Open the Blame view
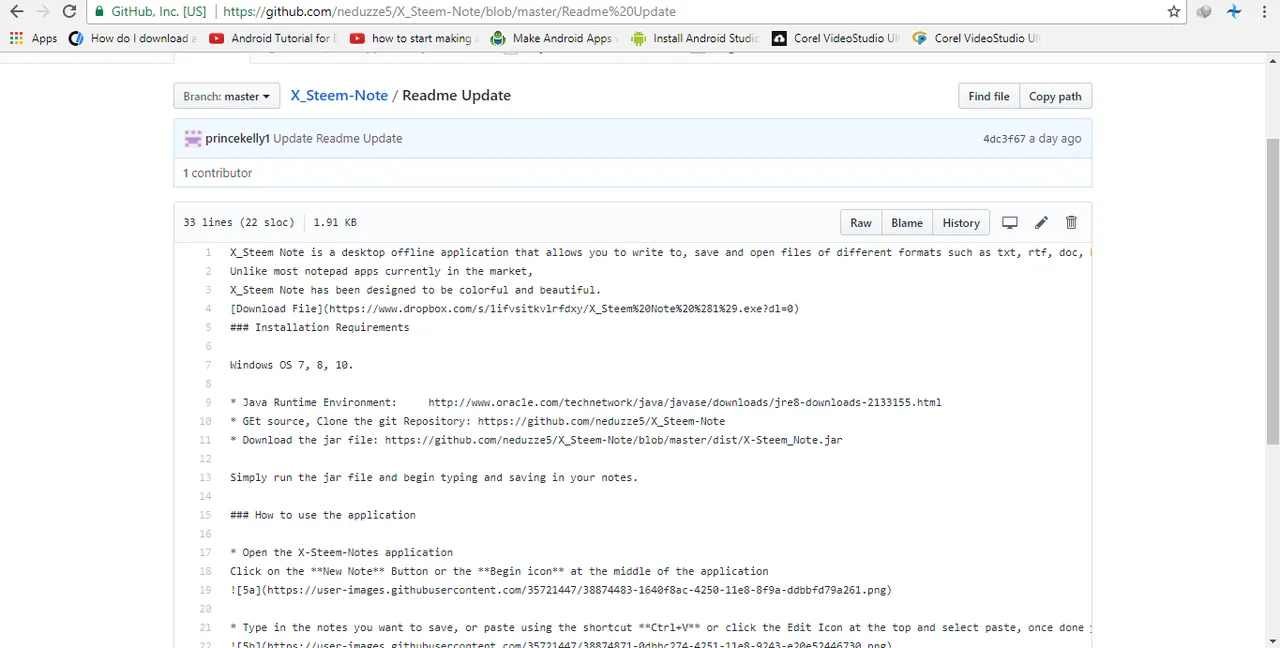 (x=907, y=223)
